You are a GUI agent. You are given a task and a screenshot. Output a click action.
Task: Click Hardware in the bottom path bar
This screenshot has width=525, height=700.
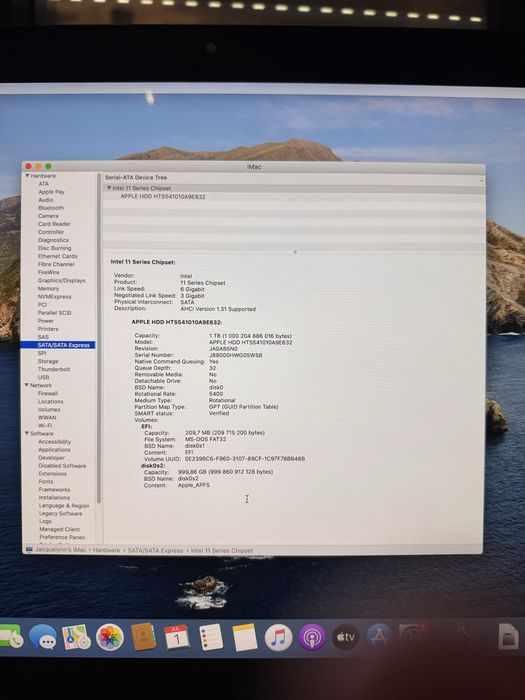point(106,550)
